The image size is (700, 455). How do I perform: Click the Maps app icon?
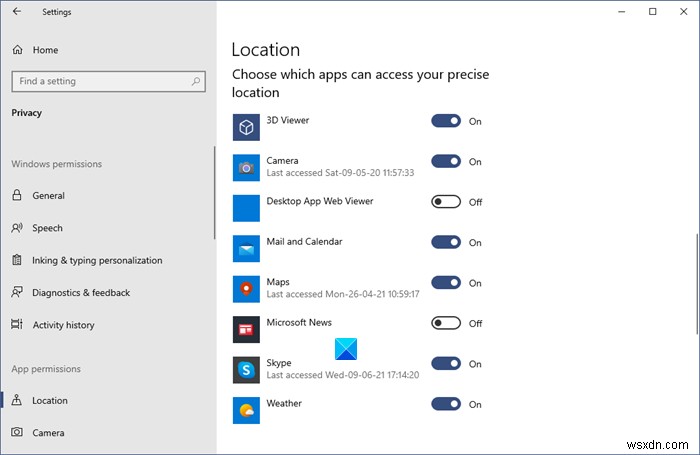point(246,289)
